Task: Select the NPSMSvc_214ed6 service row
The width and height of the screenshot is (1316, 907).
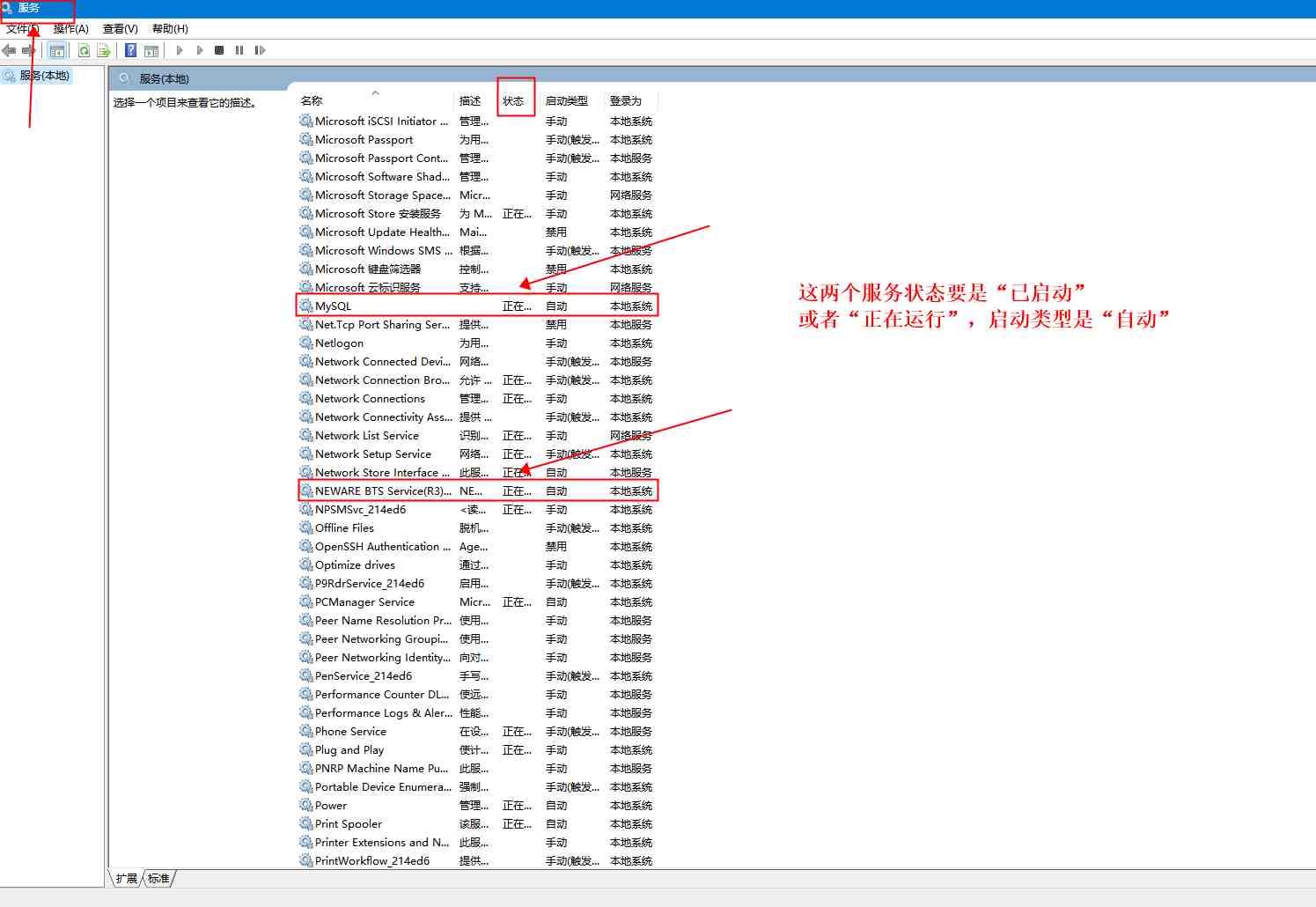Action: 476,509
